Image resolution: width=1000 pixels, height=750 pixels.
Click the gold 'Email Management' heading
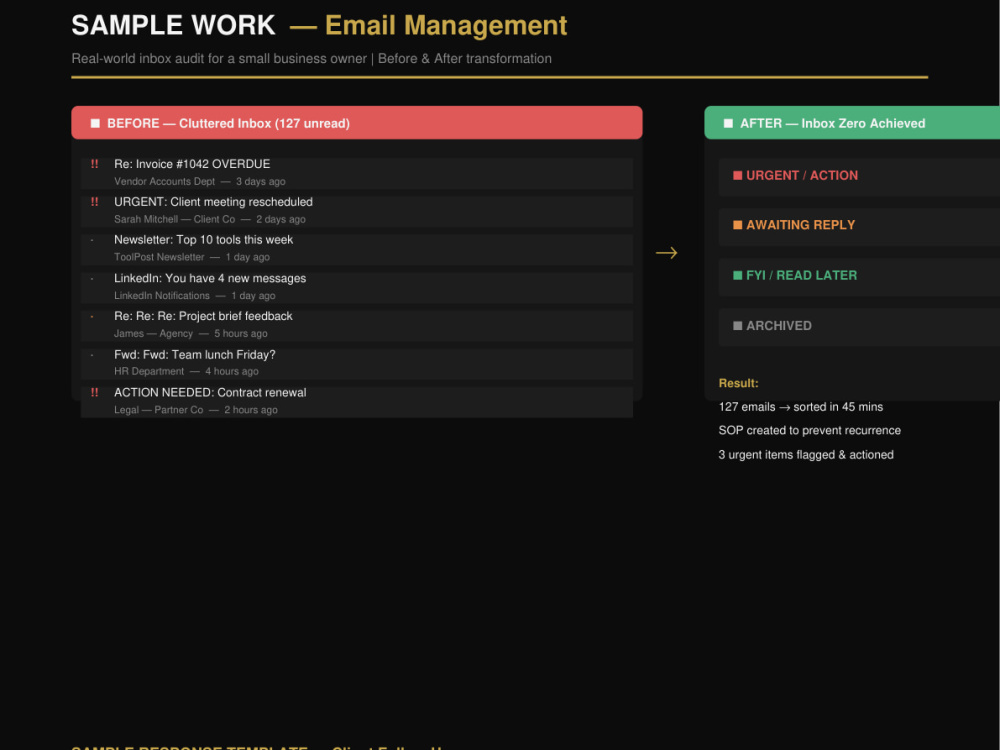coord(446,26)
